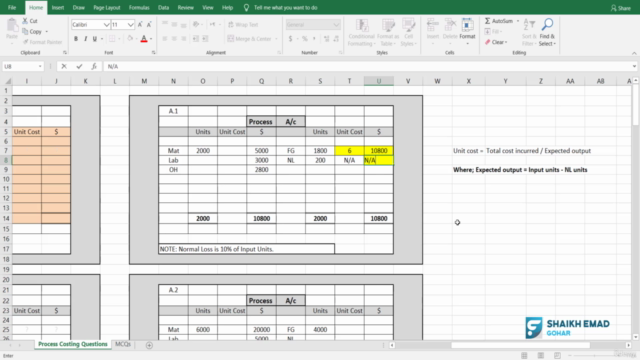Toggle bold formatting
The height and width of the screenshot is (360, 640).
pyautogui.click(x=76, y=39)
